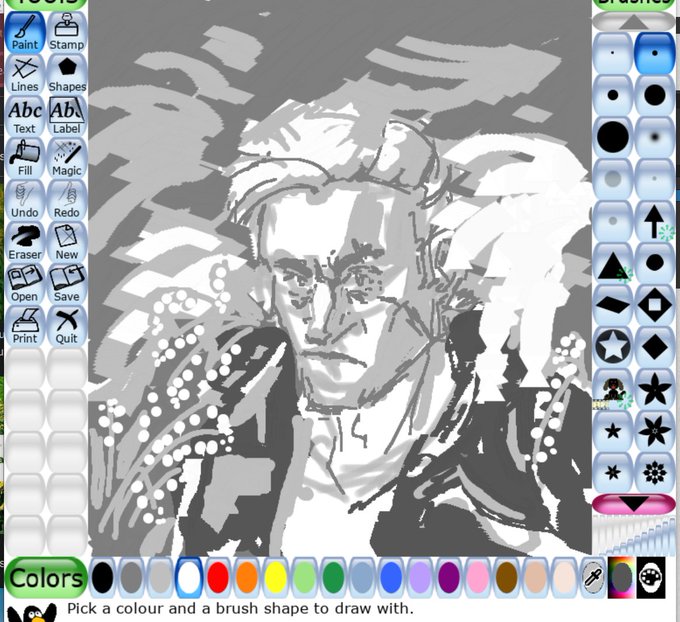Show previous brushes with grey up arrow
Viewport: 680px width, 622px height.
[634, 22]
